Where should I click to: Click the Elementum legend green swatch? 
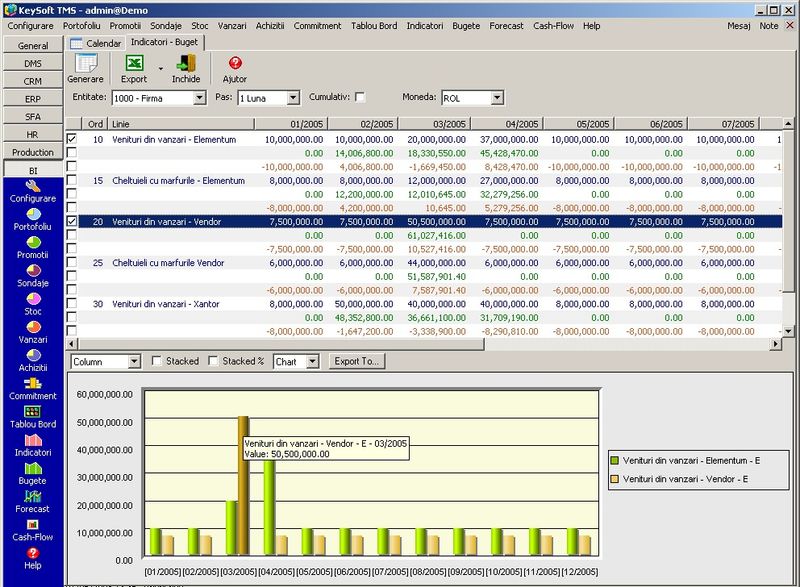click(615, 461)
